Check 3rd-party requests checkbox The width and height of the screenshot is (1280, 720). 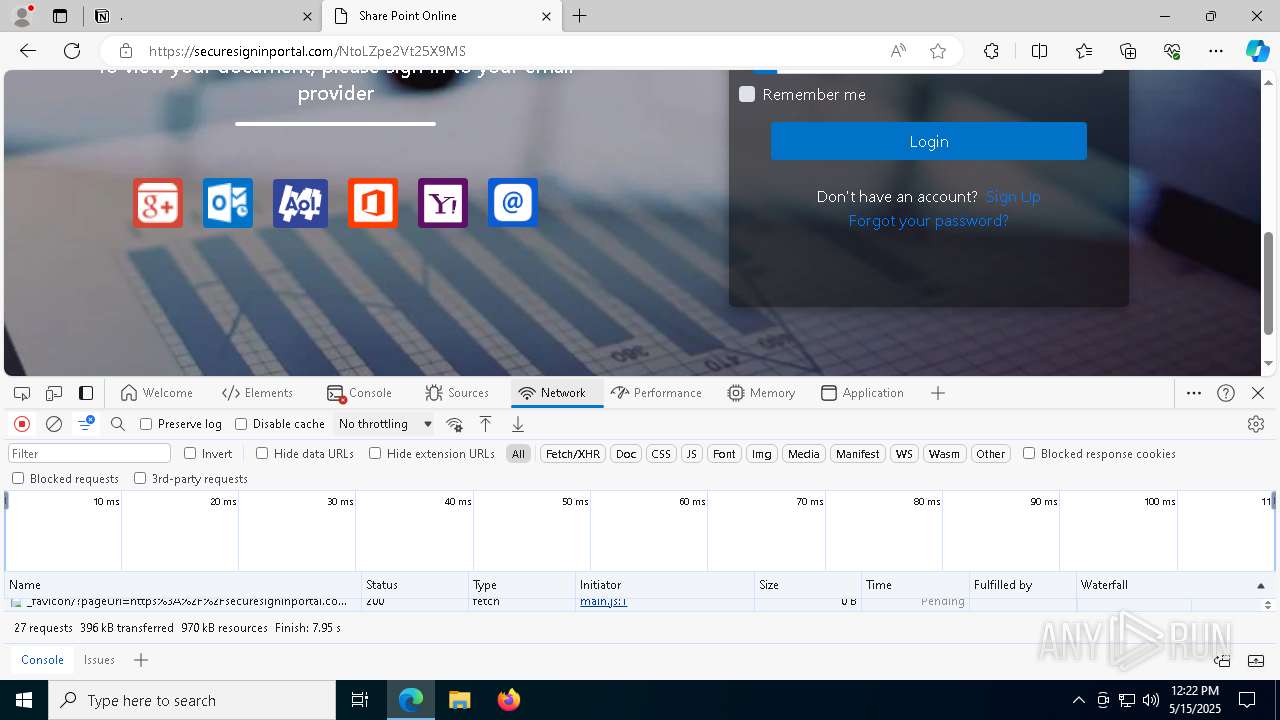pos(140,478)
